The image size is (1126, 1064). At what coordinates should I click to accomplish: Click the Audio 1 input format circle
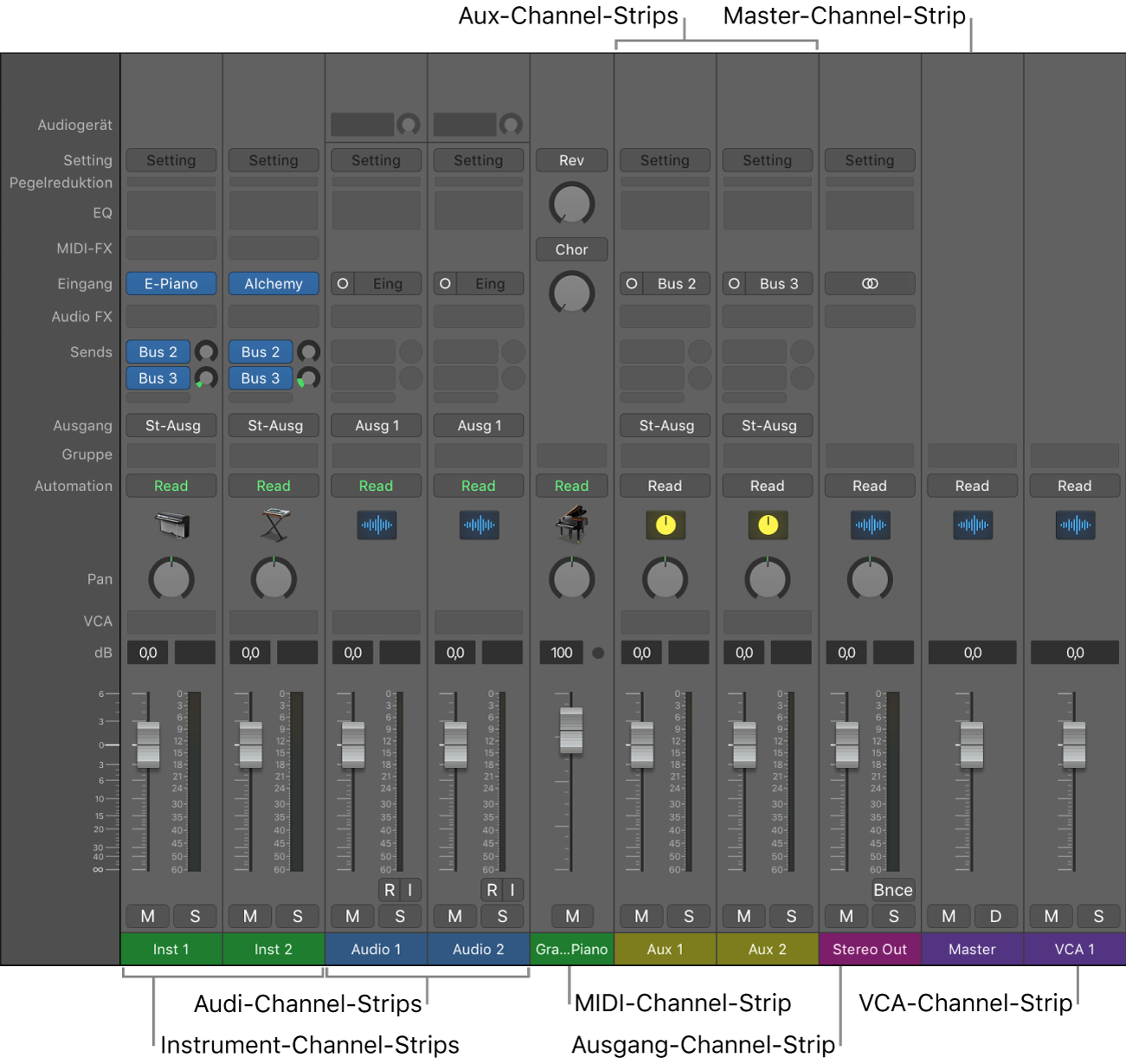tap(343, 284)
